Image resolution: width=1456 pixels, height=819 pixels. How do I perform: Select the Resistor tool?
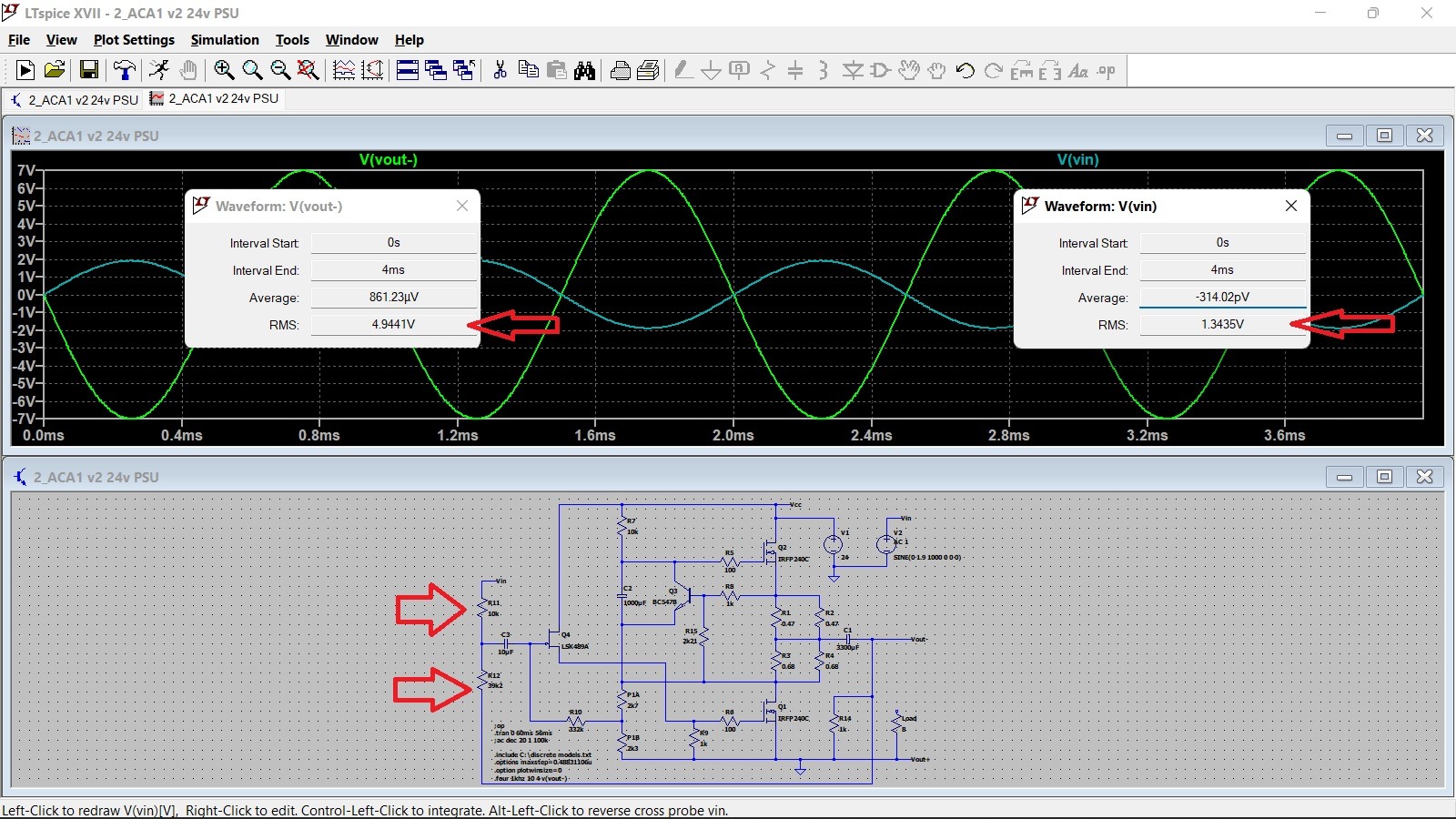(x=768, y=70)
